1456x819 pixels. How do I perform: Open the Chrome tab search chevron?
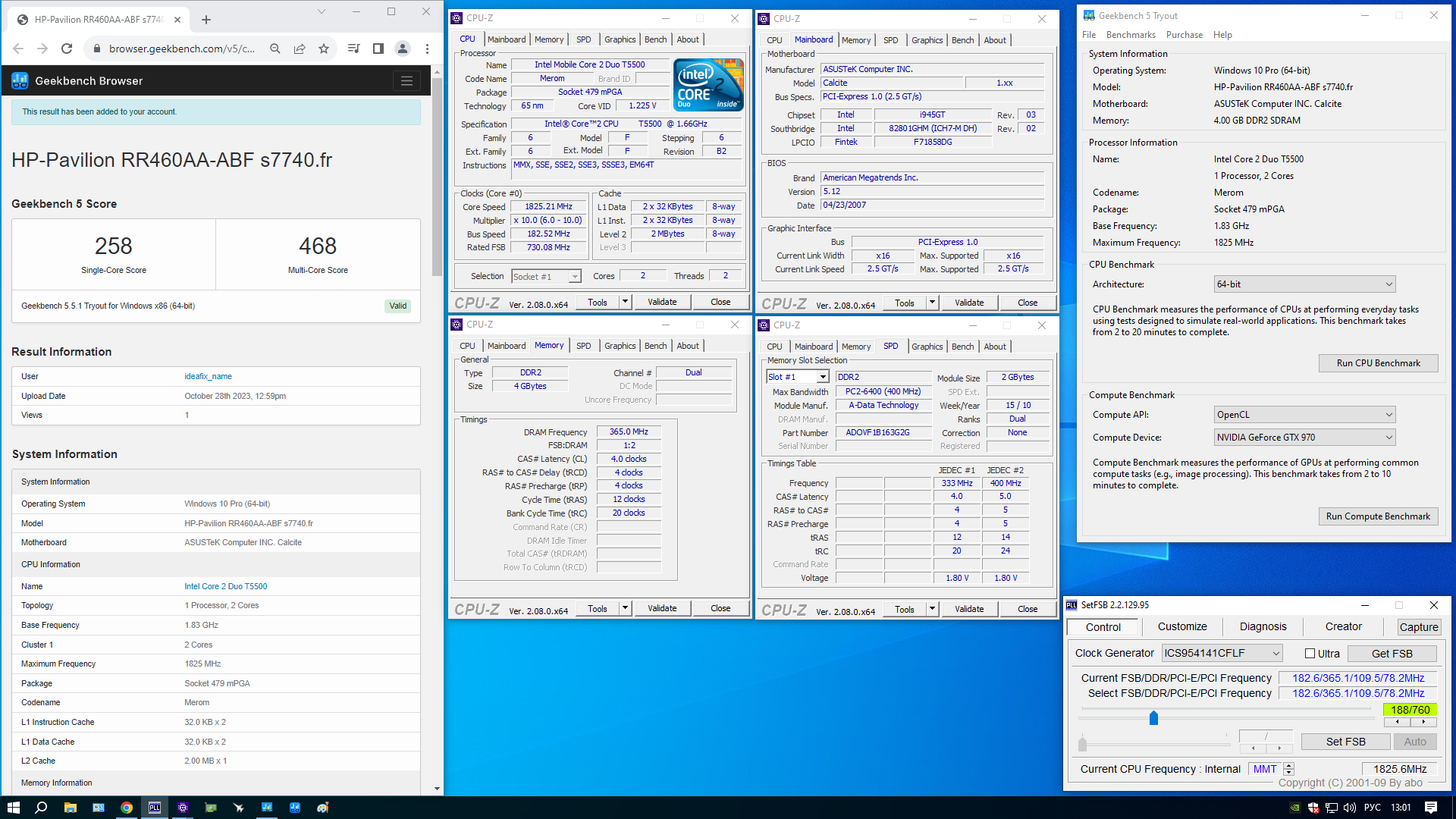[321, 11]
